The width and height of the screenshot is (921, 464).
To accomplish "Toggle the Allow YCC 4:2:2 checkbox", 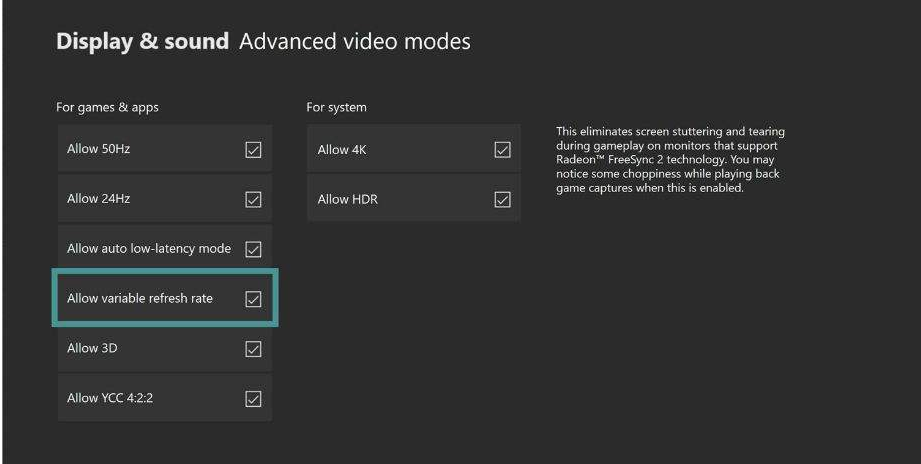I will pos(253,399).
